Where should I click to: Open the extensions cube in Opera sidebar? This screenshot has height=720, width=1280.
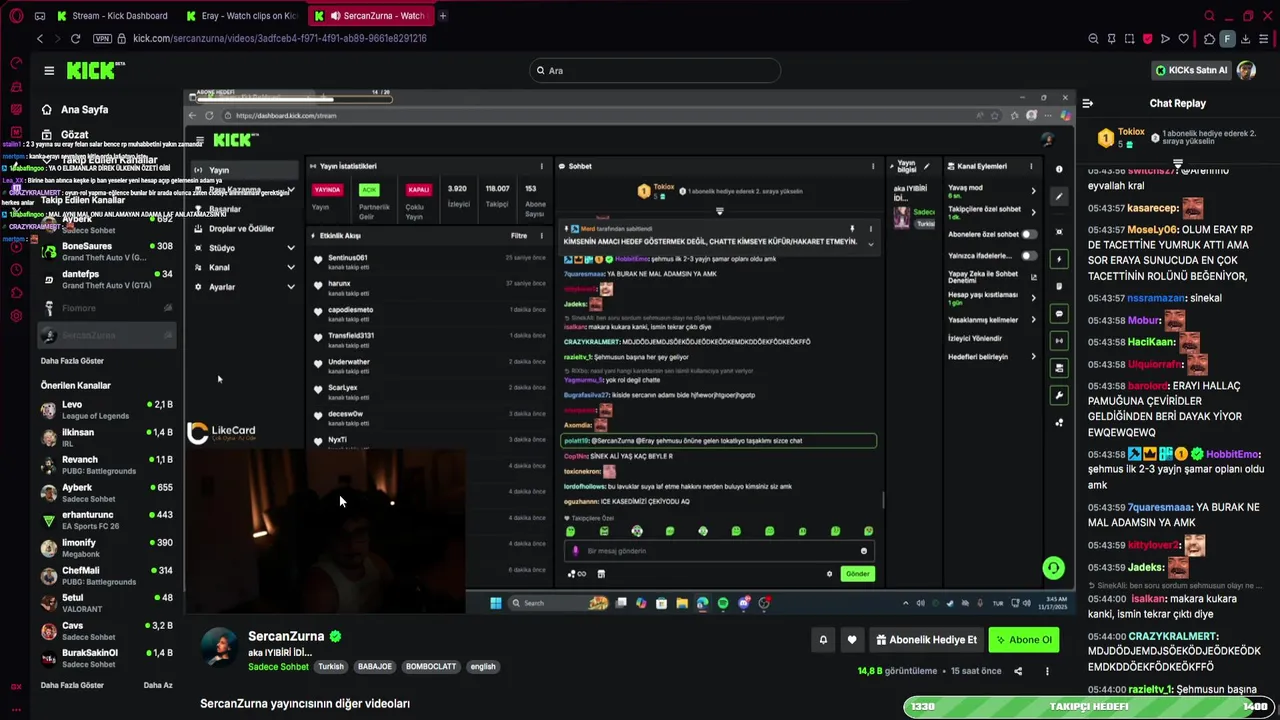pos(16,293)
